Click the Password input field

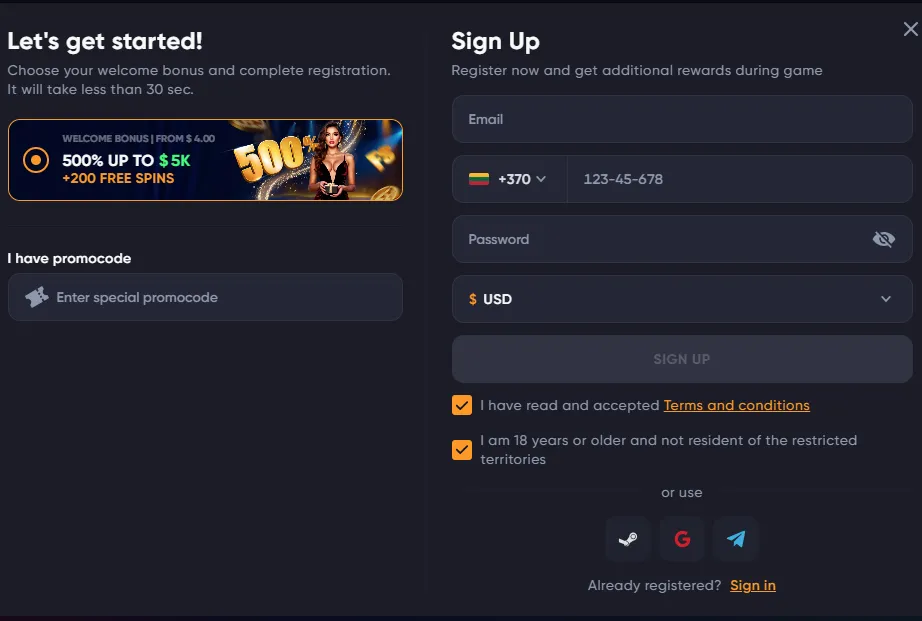pyautogui.click(x=660, y=239)
